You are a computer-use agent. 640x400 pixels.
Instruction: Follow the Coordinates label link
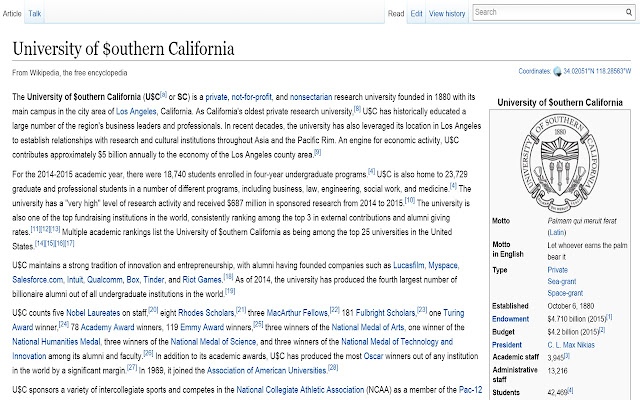pos(534,71)
